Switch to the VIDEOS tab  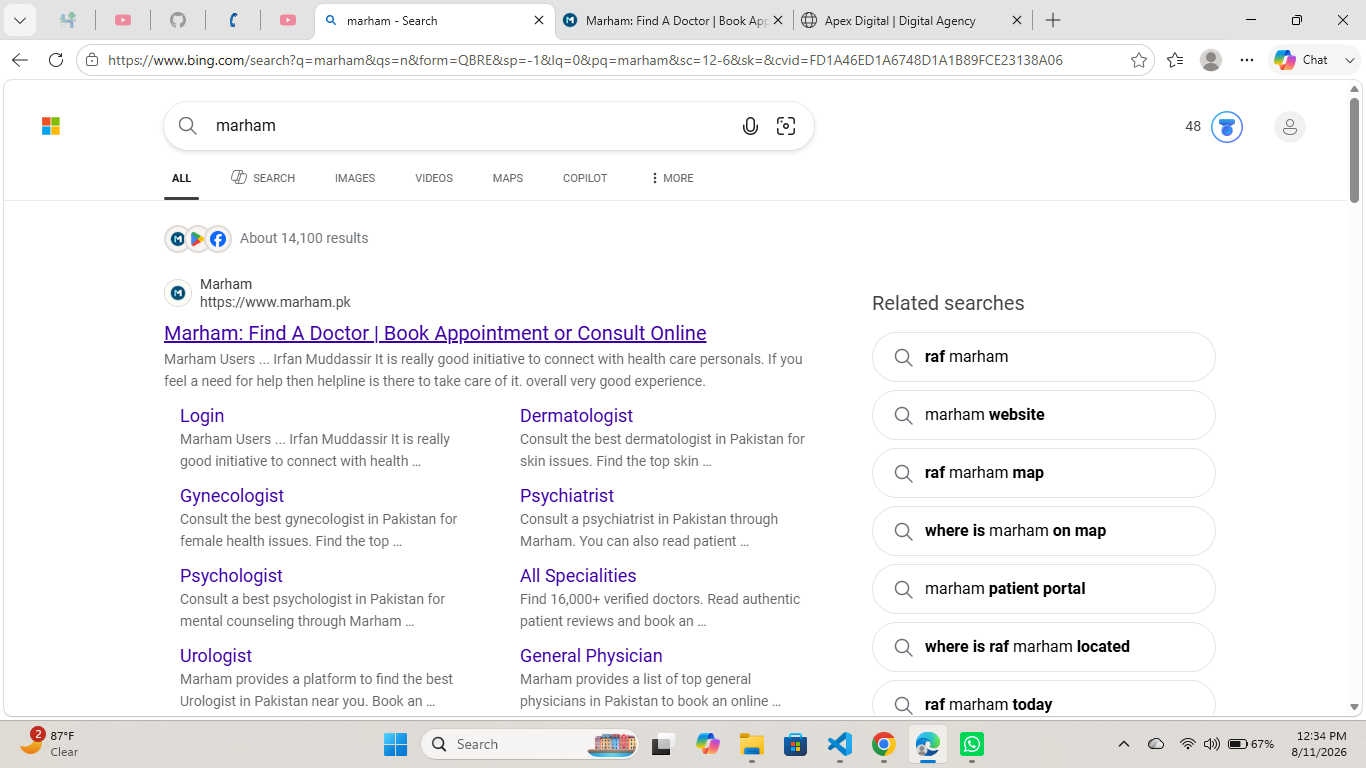pyautogui.click(x=434, y=178)
